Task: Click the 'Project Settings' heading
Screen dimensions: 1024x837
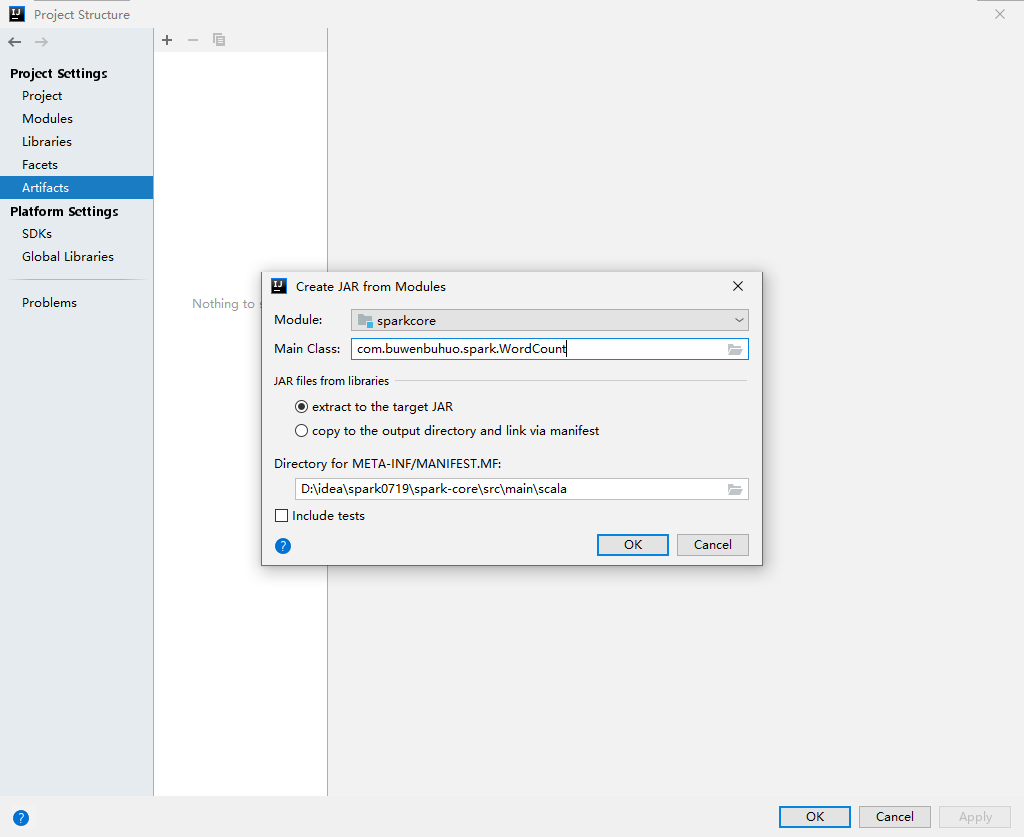Action: [x=59, y=74]
